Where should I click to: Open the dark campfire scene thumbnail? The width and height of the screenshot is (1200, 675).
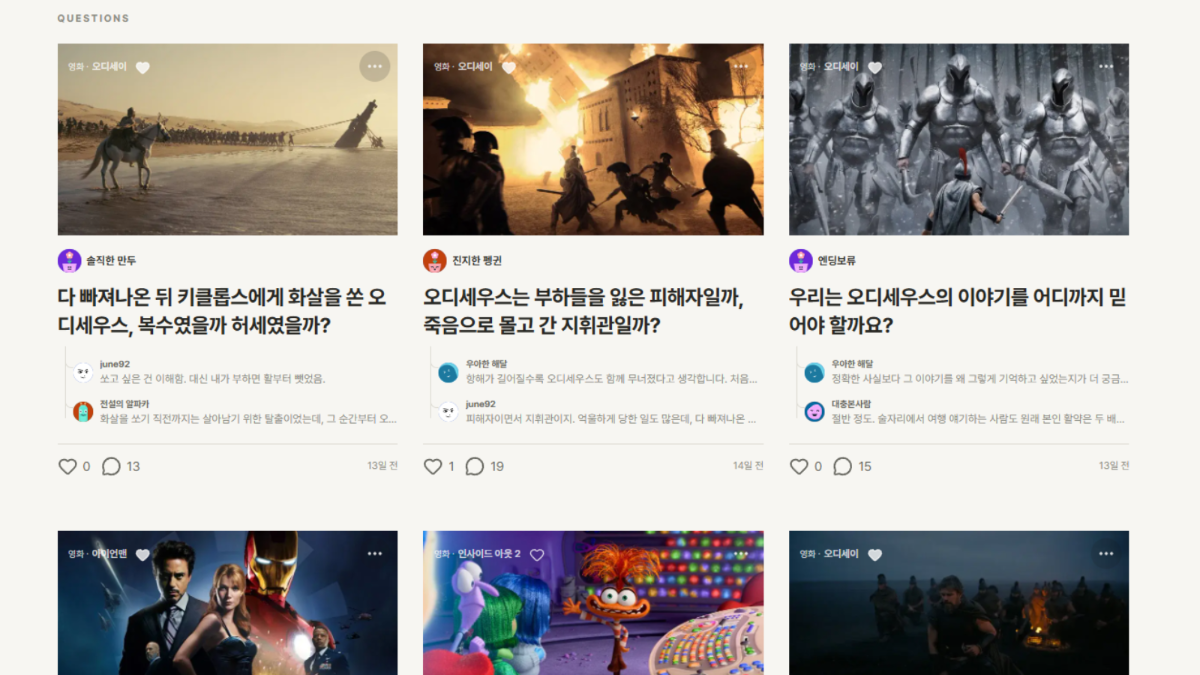(959, 603)
